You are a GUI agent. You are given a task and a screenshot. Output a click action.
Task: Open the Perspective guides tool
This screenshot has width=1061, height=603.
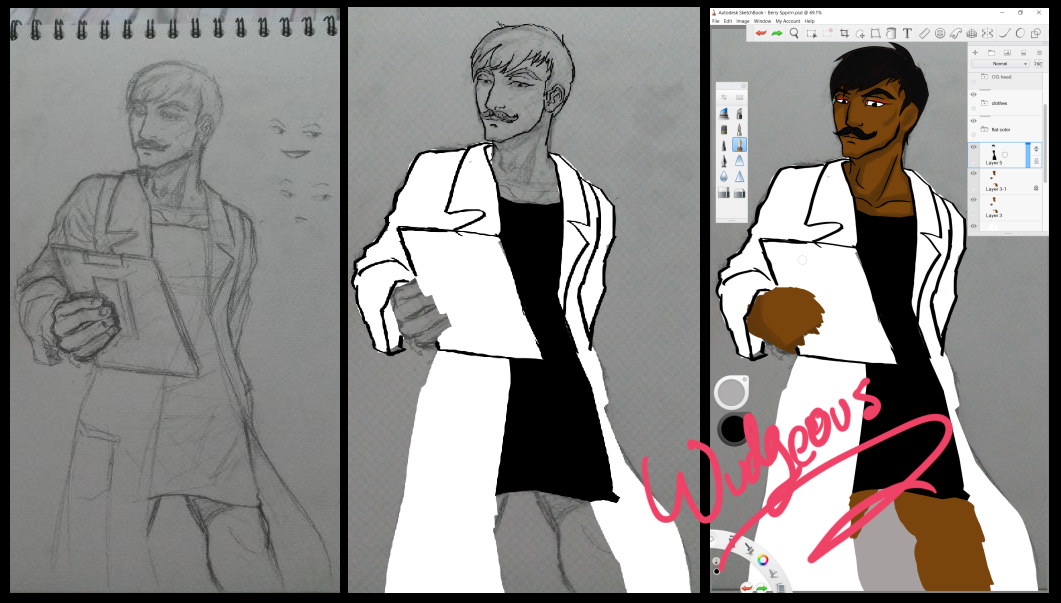972,33
